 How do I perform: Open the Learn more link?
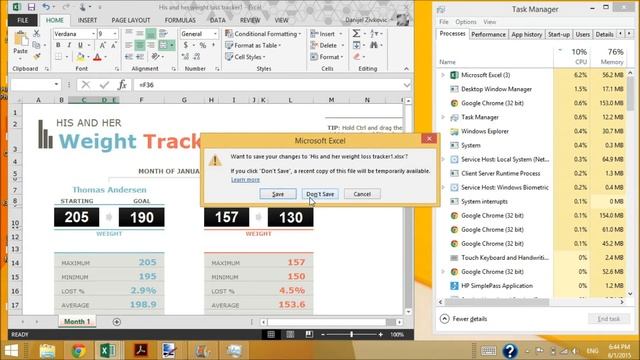tap(245, 180)
